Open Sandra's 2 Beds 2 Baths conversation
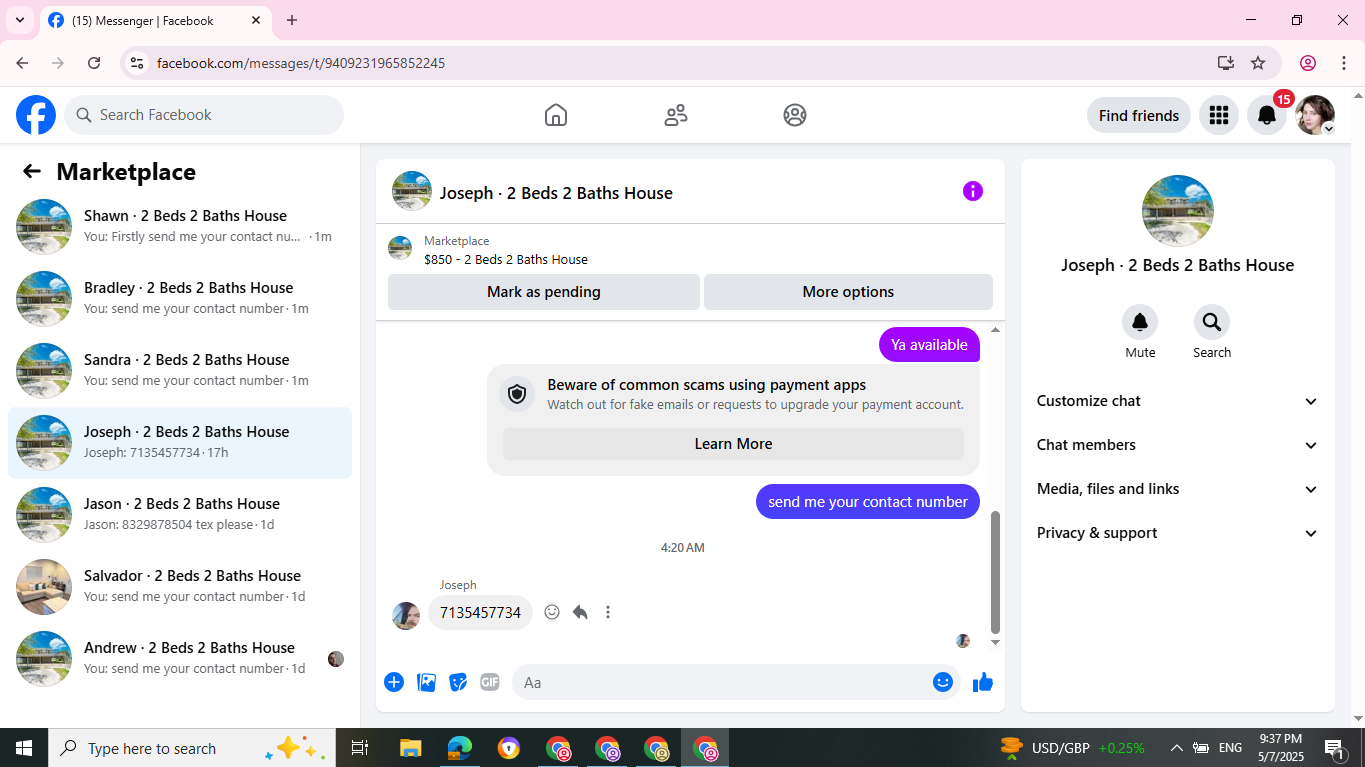The image size is (1365, 767). point(180,371)
